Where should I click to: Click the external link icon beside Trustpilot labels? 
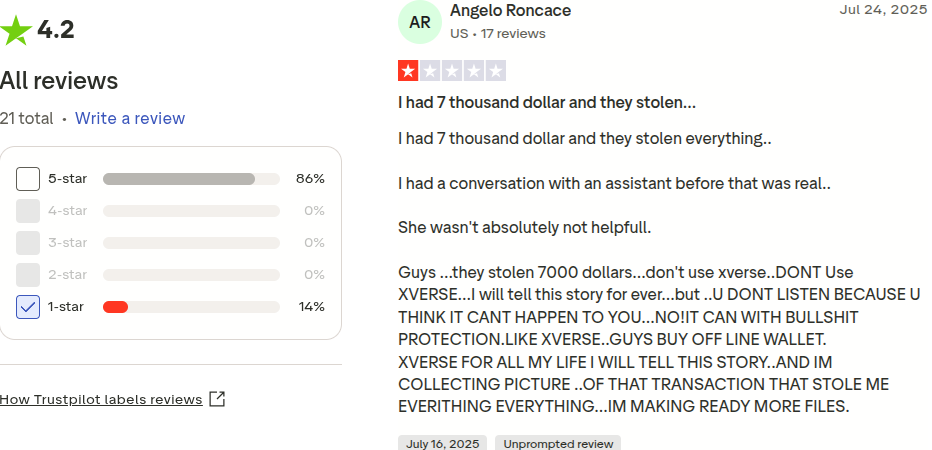pos(217,399)
